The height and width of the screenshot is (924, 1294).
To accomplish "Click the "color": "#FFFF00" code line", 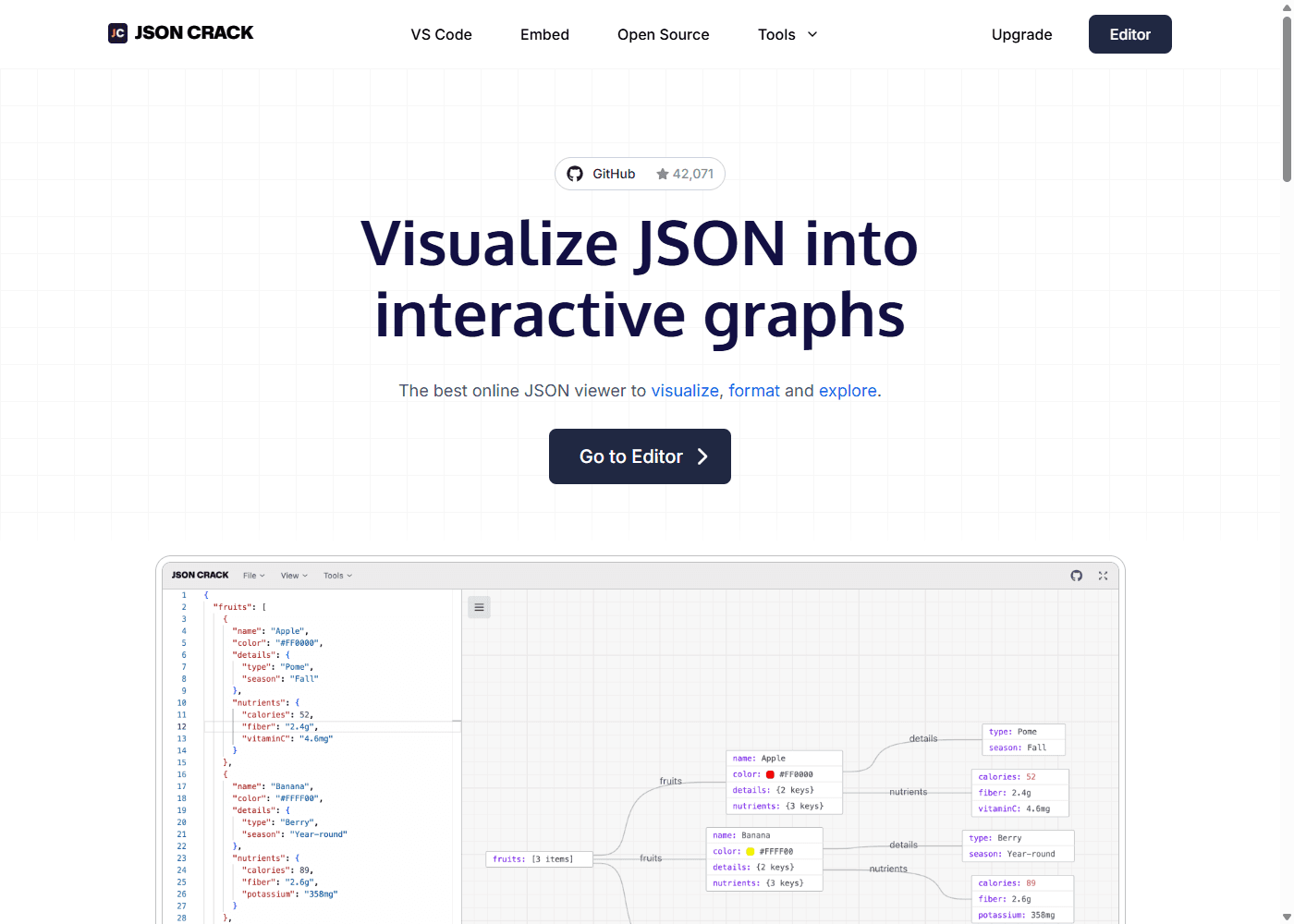I will click(278, 798).
